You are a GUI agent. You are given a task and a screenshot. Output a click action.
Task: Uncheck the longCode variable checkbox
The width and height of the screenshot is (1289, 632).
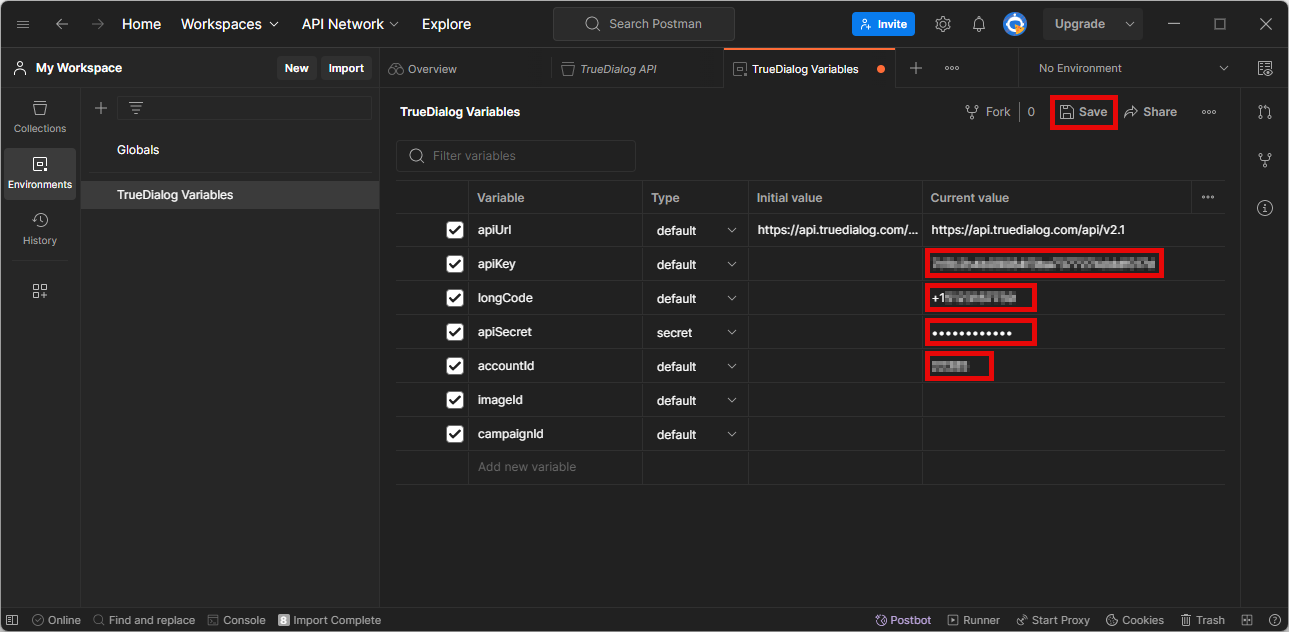coord(455,298)
